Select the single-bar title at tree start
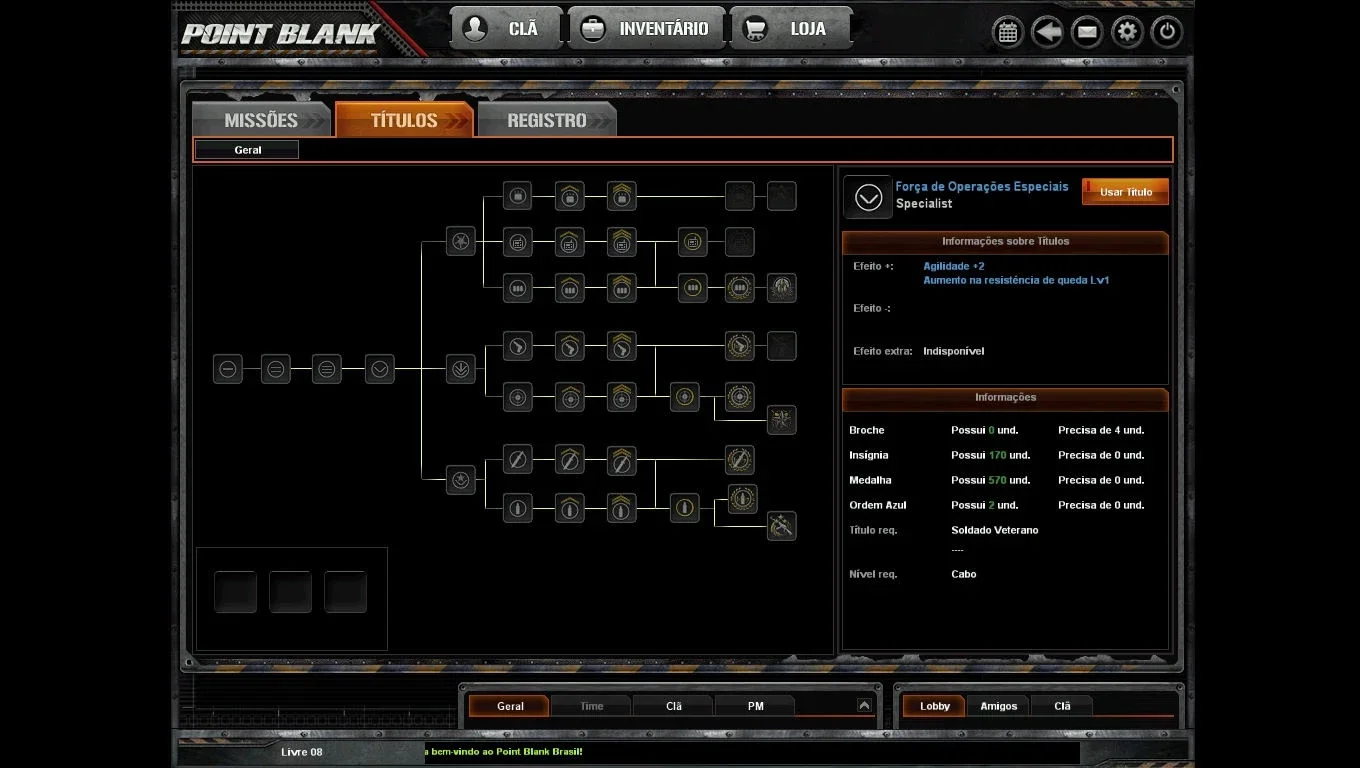This screenshot has width=1360, height=768. coord(228,369)
